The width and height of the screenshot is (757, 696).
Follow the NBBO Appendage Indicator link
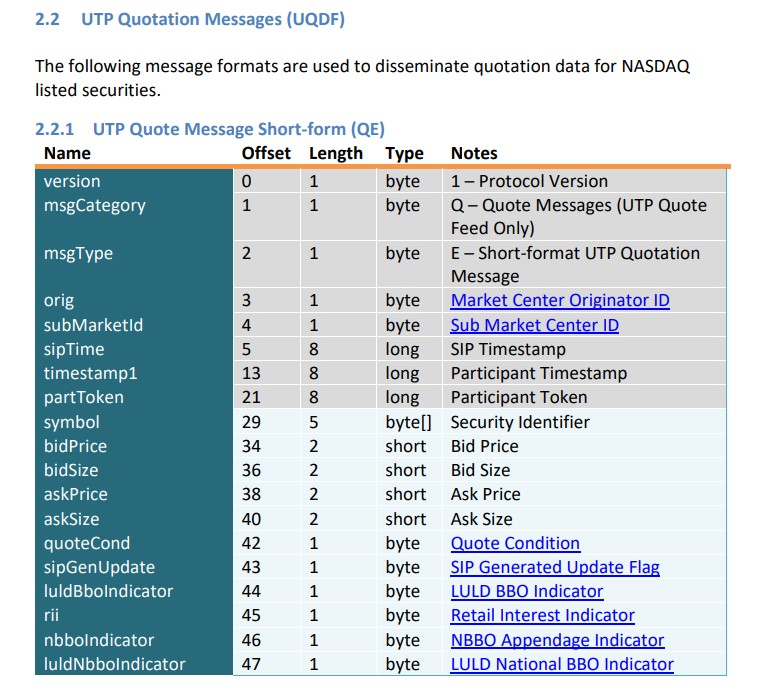pos(557,640)
